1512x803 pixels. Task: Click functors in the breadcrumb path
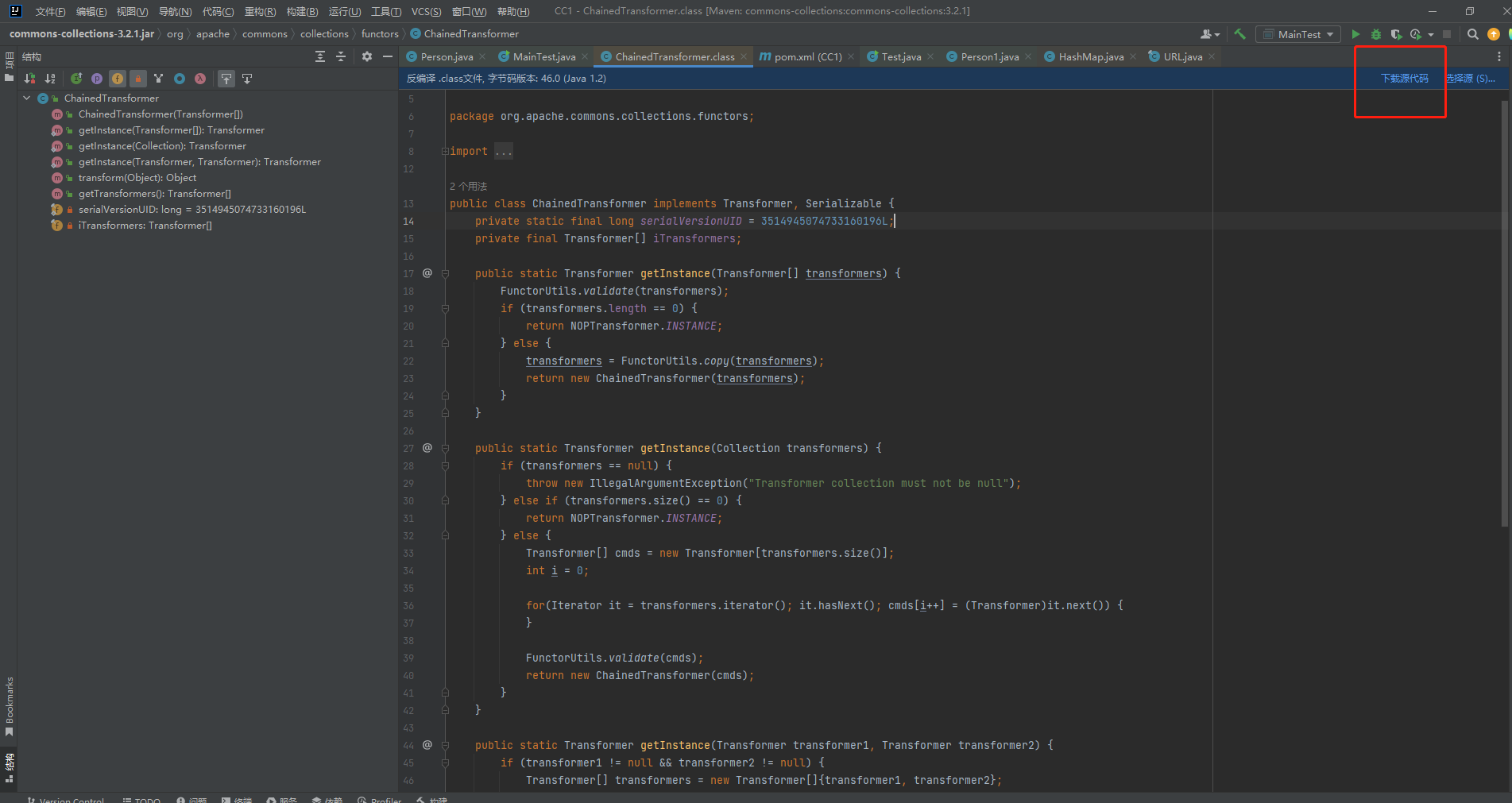coord(380,34)
